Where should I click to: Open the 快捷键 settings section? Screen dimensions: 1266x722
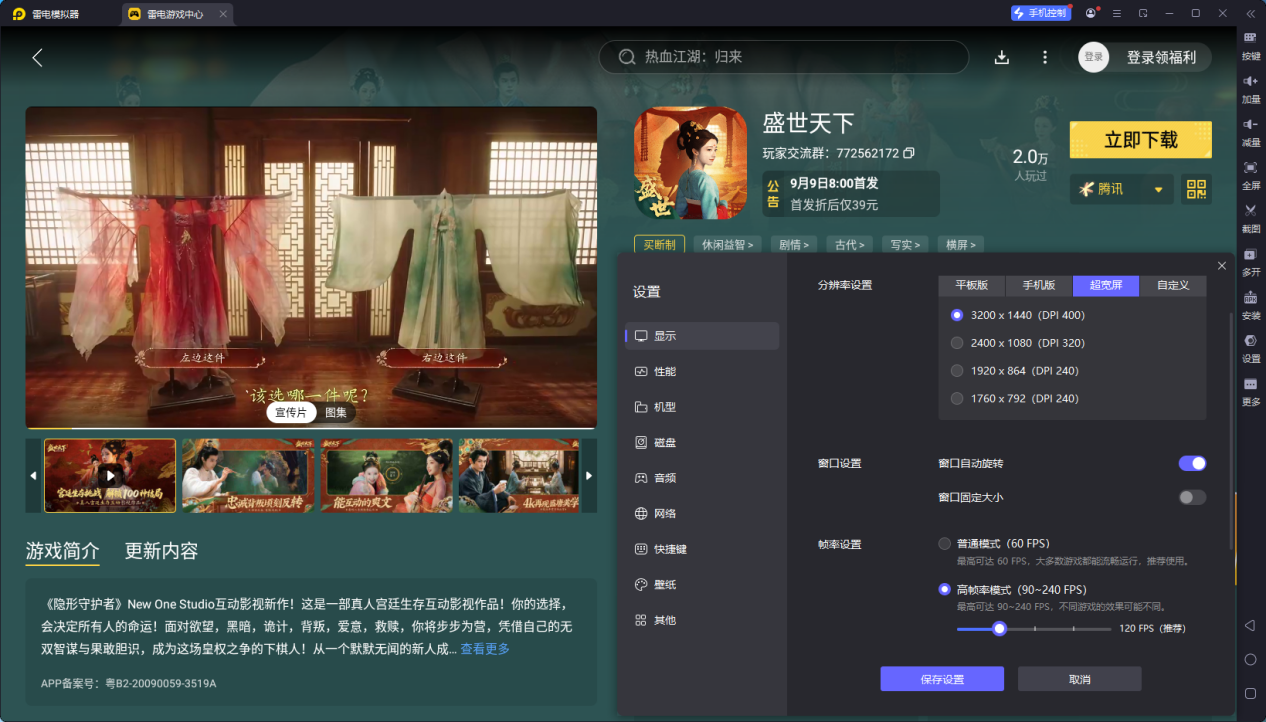pyautogui.click(x=702, y=549)
